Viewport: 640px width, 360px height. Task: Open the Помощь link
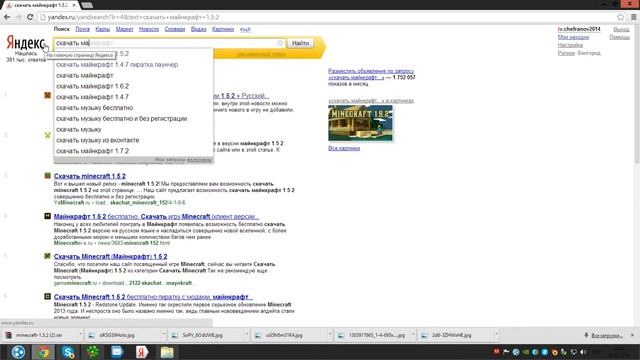pos(619,37)
